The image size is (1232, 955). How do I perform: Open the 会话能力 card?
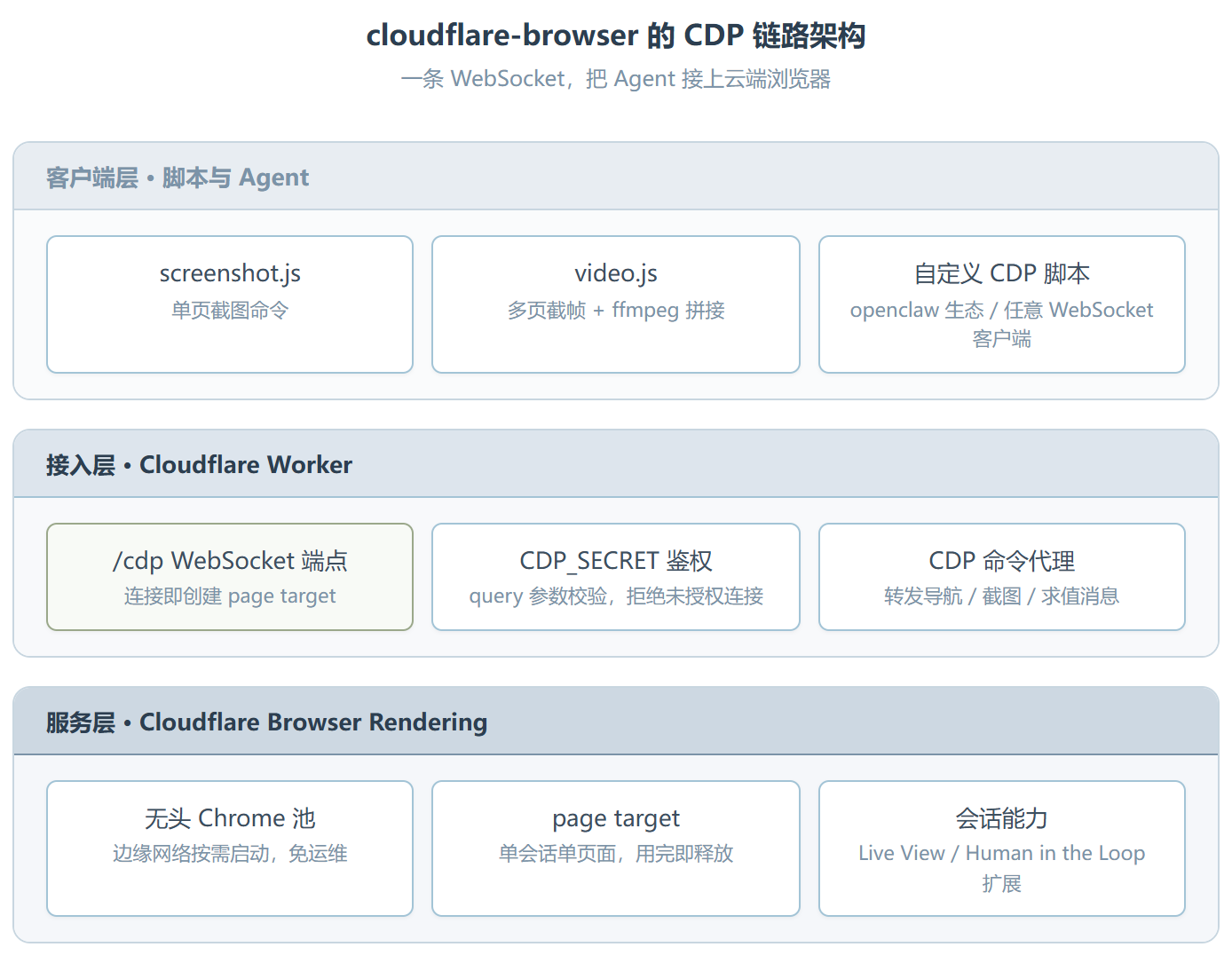[x=1002, y=848]
